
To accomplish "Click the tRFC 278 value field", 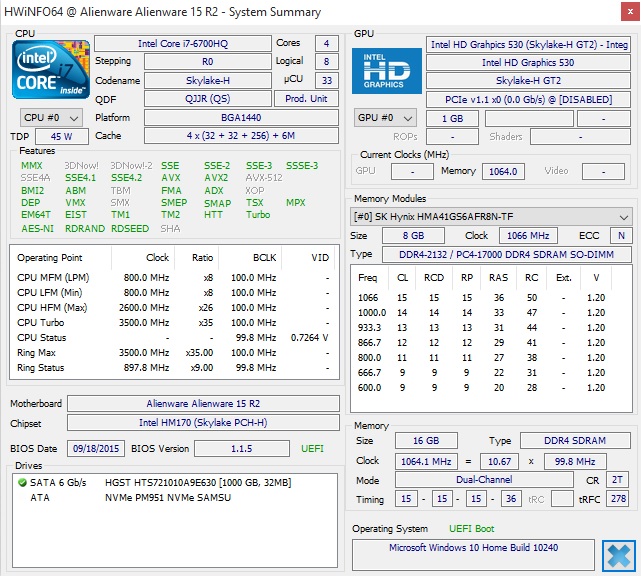I will [x=618, y=499].
